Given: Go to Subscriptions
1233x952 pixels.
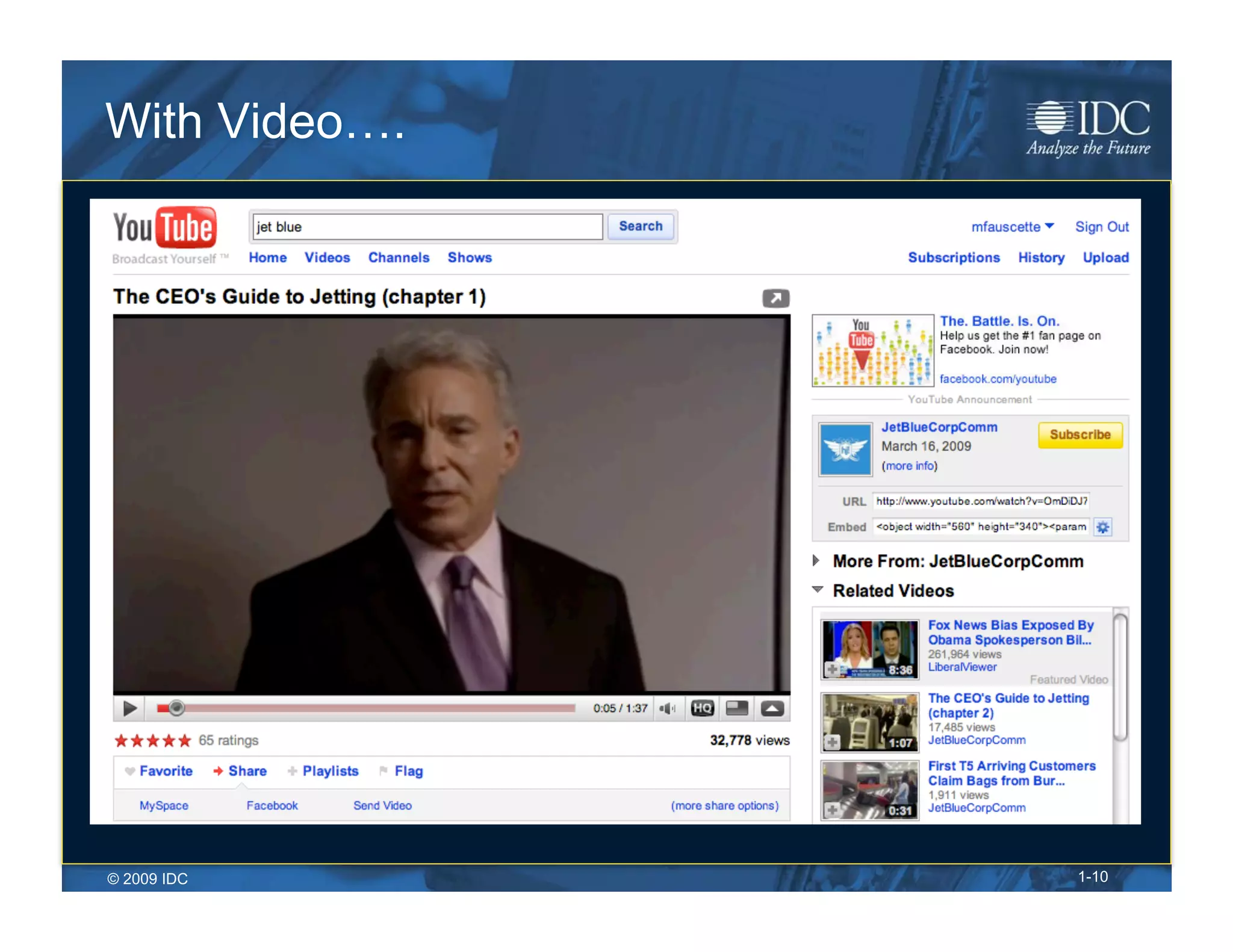Looking at the screenshot, I should click(x=954, y=258).
